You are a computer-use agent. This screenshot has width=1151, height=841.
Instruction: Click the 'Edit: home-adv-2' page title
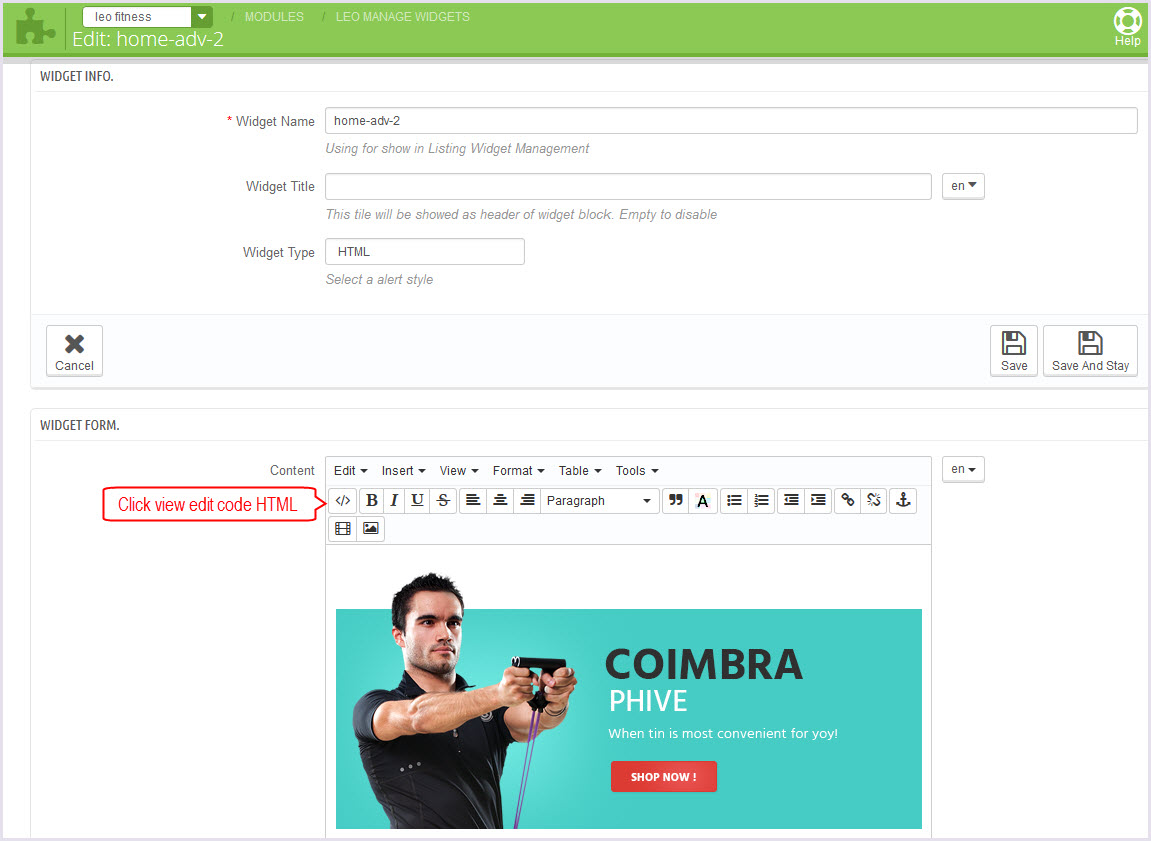click(x=148, y=39)
